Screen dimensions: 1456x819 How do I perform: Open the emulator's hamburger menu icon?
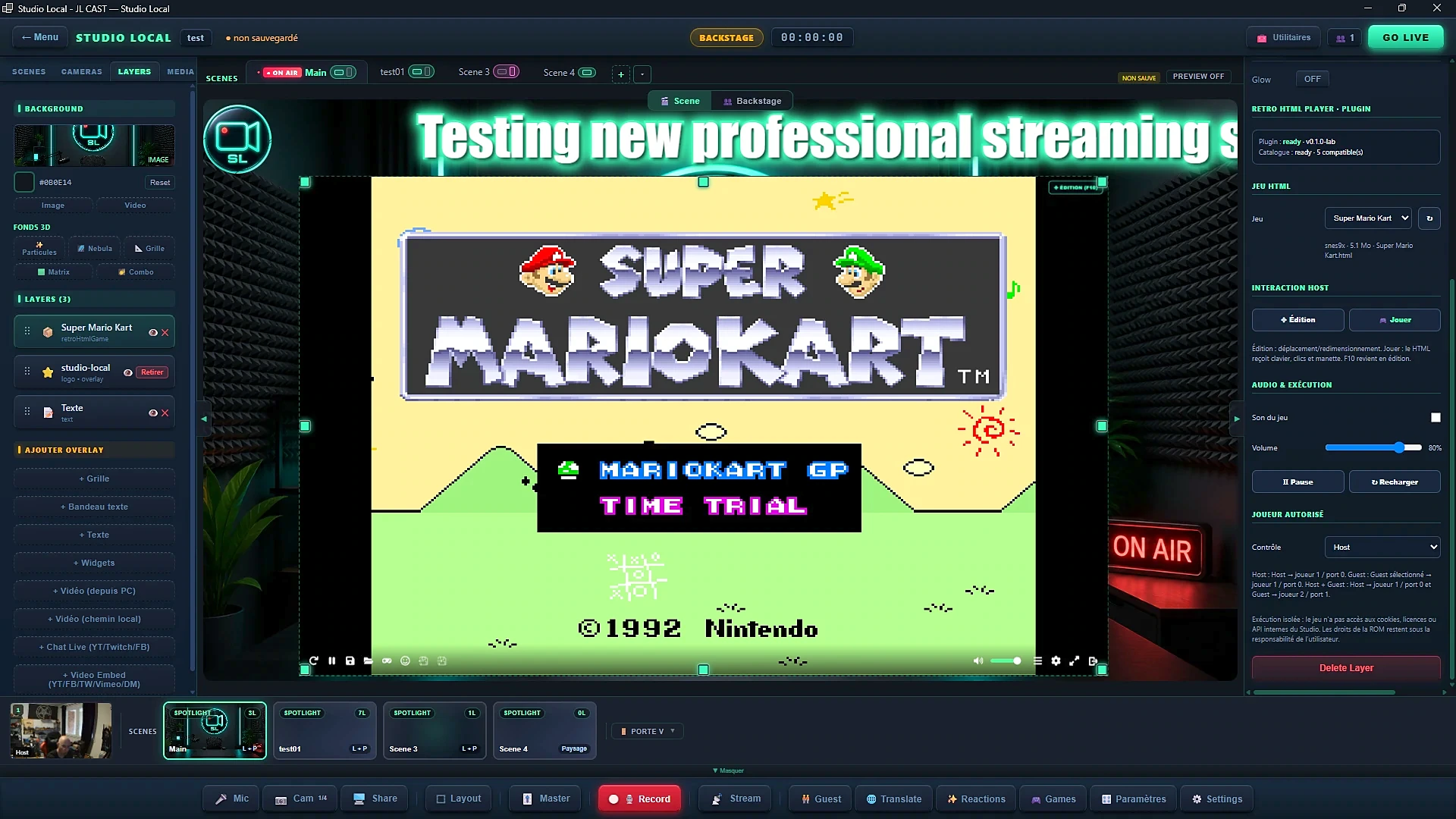[1037, 661]
